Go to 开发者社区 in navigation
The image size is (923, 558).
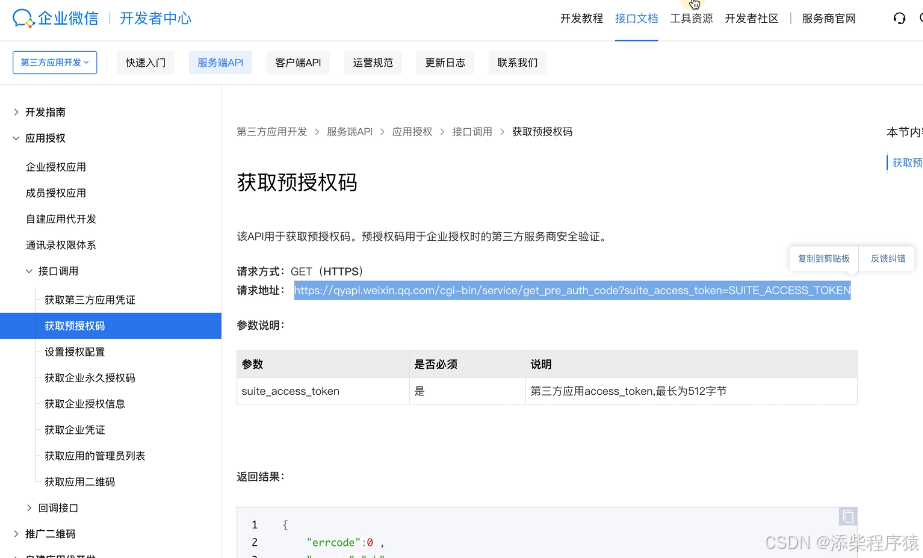click(752, 19)
